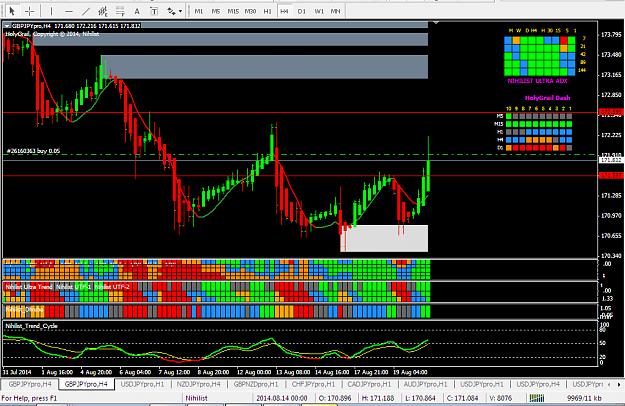The width and height of the screenshot is (625, 406).
Task: Click the '6 Aug 04:00' time axis label
Action: point(135,372)
